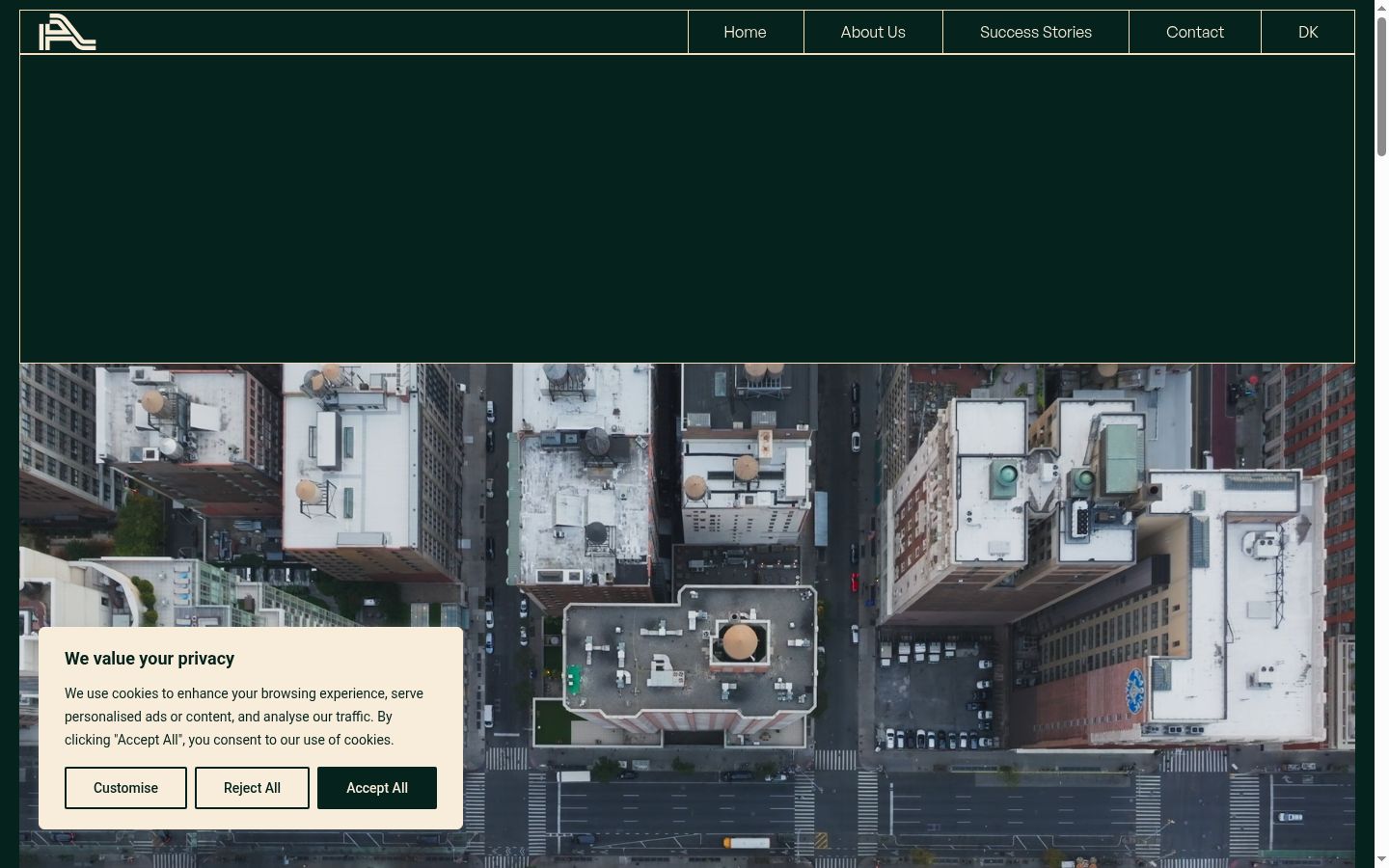Click the scrollbar down arrow
Viewport: 1389px width, 868px height.
click(x=1381, y=859)
